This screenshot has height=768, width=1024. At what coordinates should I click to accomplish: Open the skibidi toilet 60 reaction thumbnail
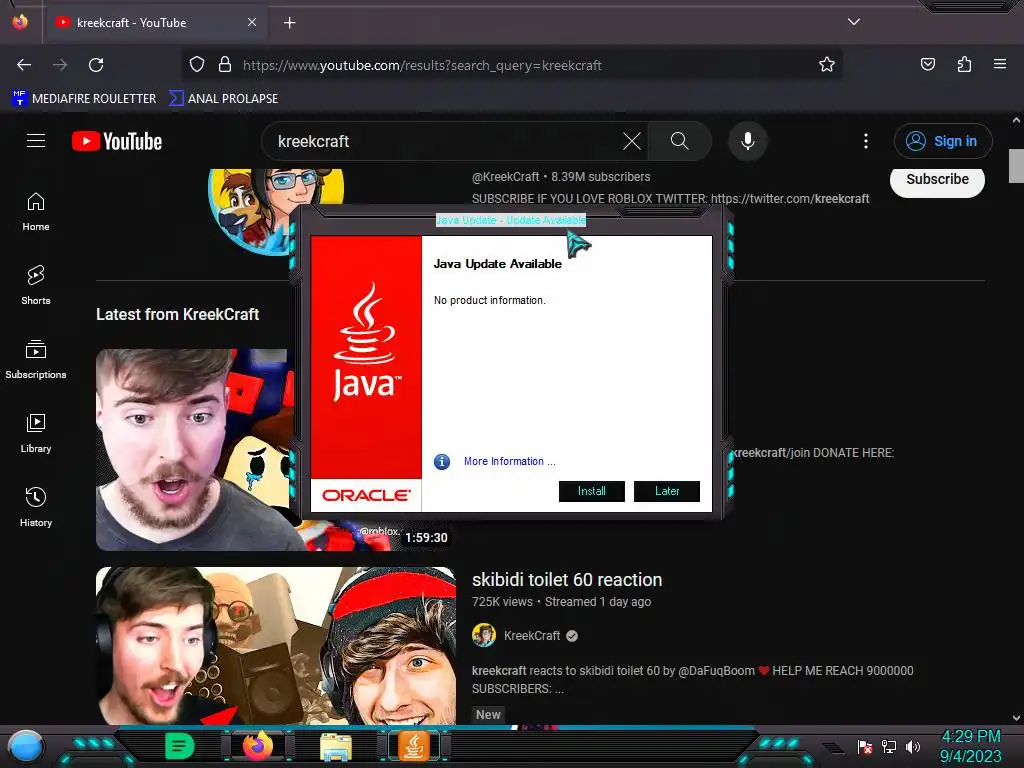pyautogui.click(x=276, y=645)
